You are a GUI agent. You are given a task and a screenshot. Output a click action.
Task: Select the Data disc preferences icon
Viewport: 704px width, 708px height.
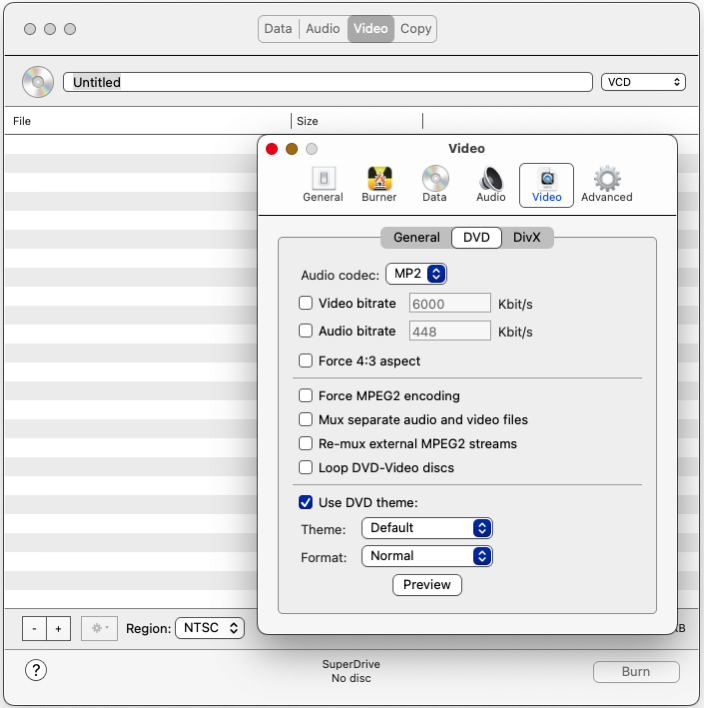435,184
